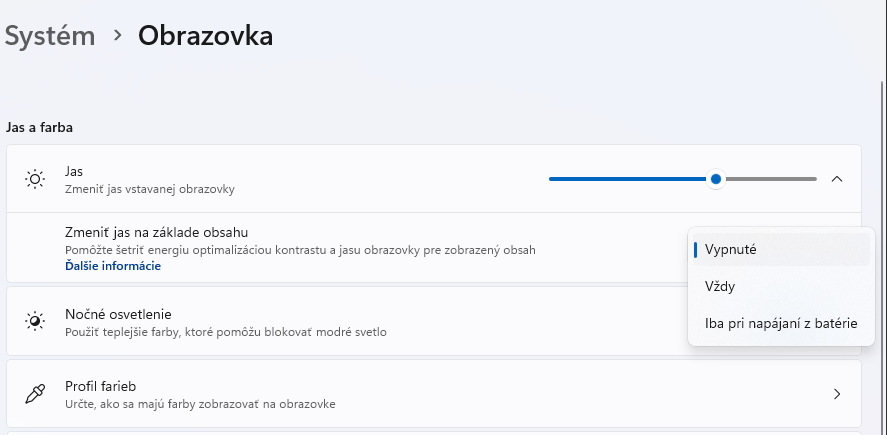Click the Nočné osvetlenie night light icon
This screenshot has height=435, width=887.
coord(35,321)
